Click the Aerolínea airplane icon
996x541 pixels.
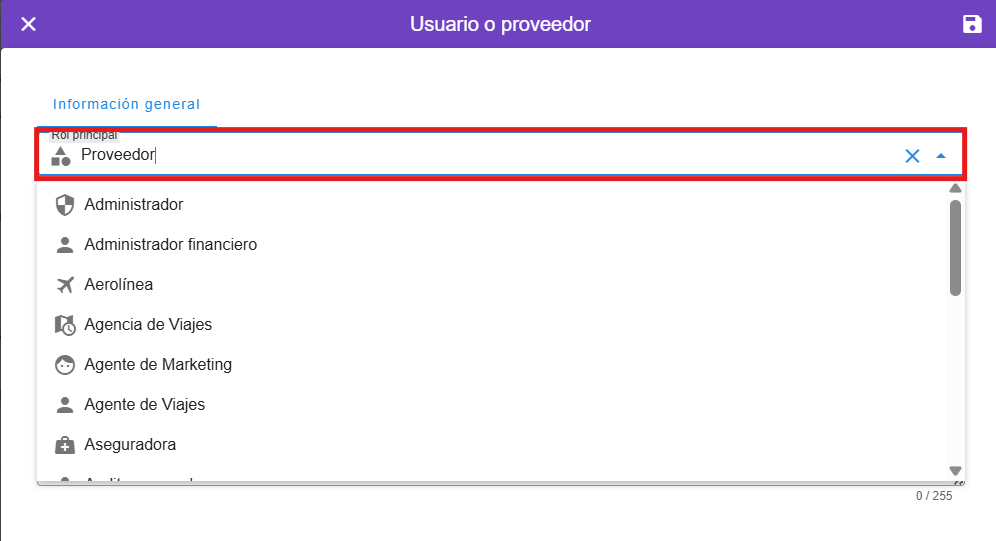pos(65,285)
